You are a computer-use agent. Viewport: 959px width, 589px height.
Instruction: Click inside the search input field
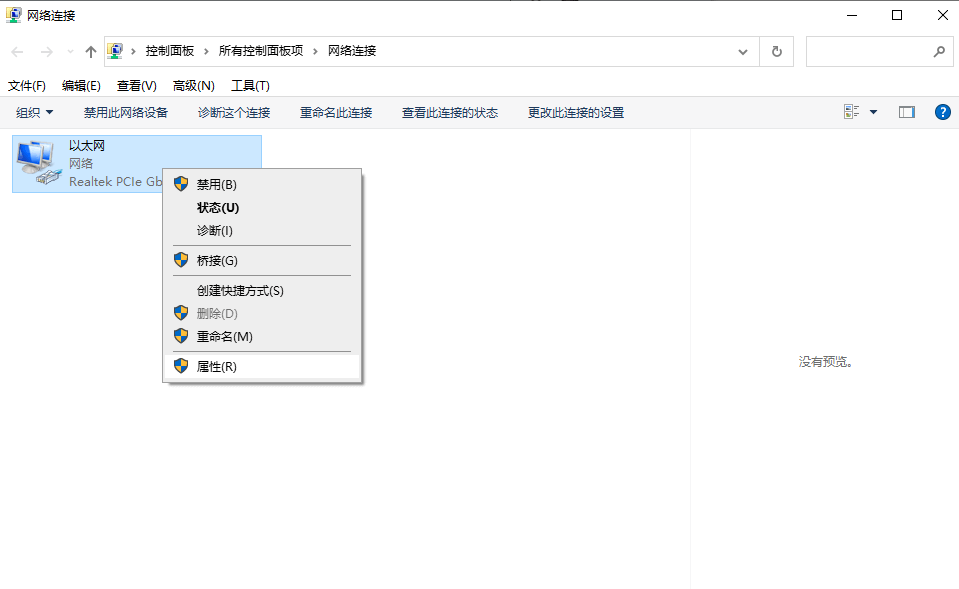point(870,51)
